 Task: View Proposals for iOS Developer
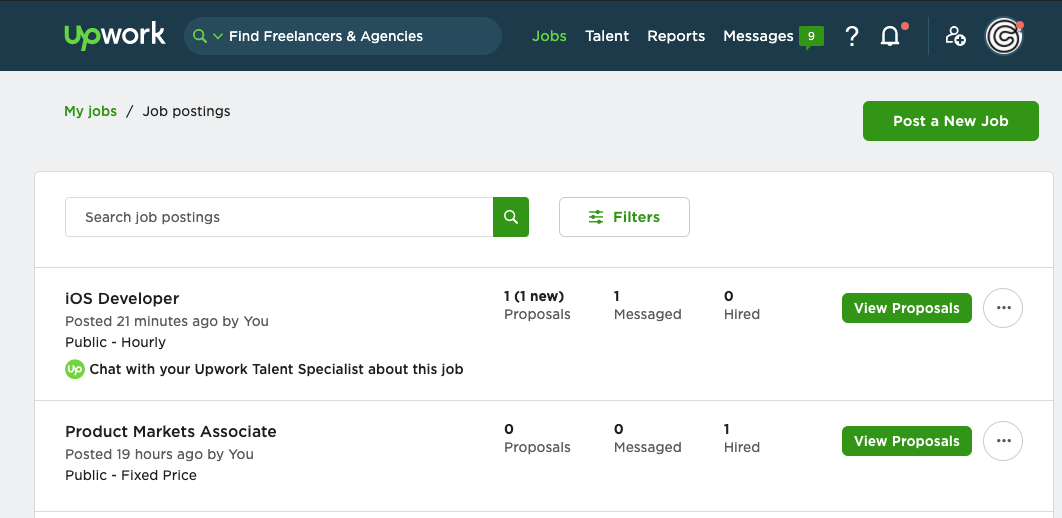[906, 308]
